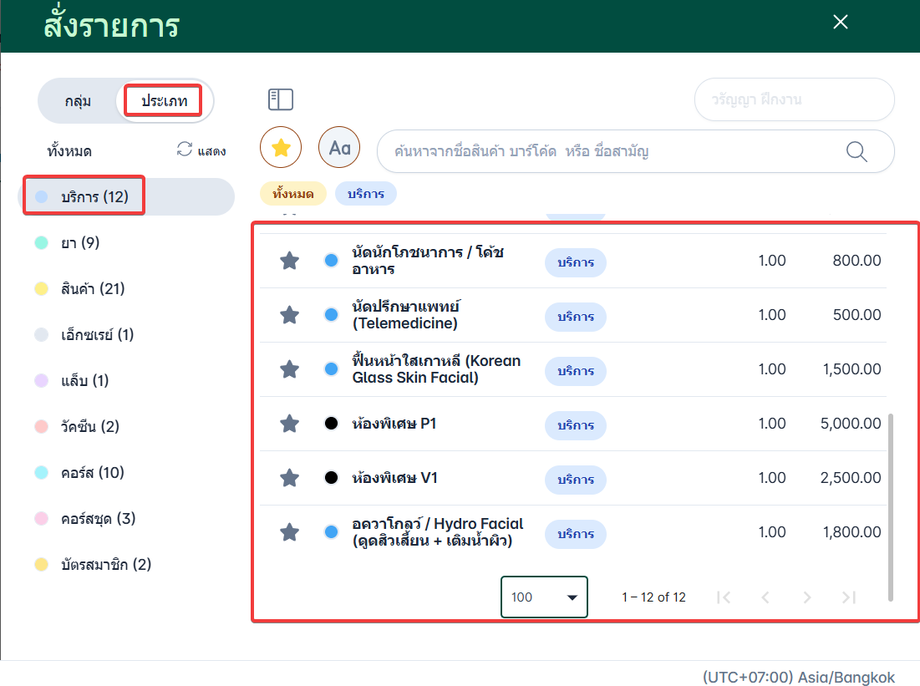The height and width of the screenshot is (686, 920).
Task: Click price 5,000.00 in the list
Action: click(x=851, y=424)
